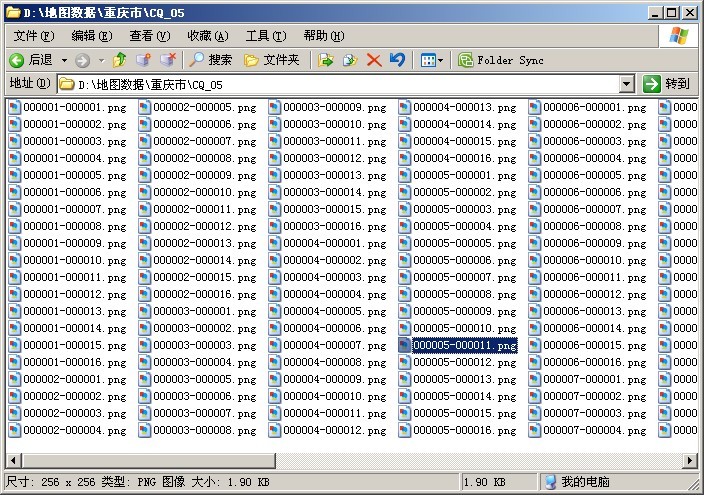The width and height of the screenshot is (704, 495).
Task: Select file 000001-000001.png
Action: pos(68,107)
